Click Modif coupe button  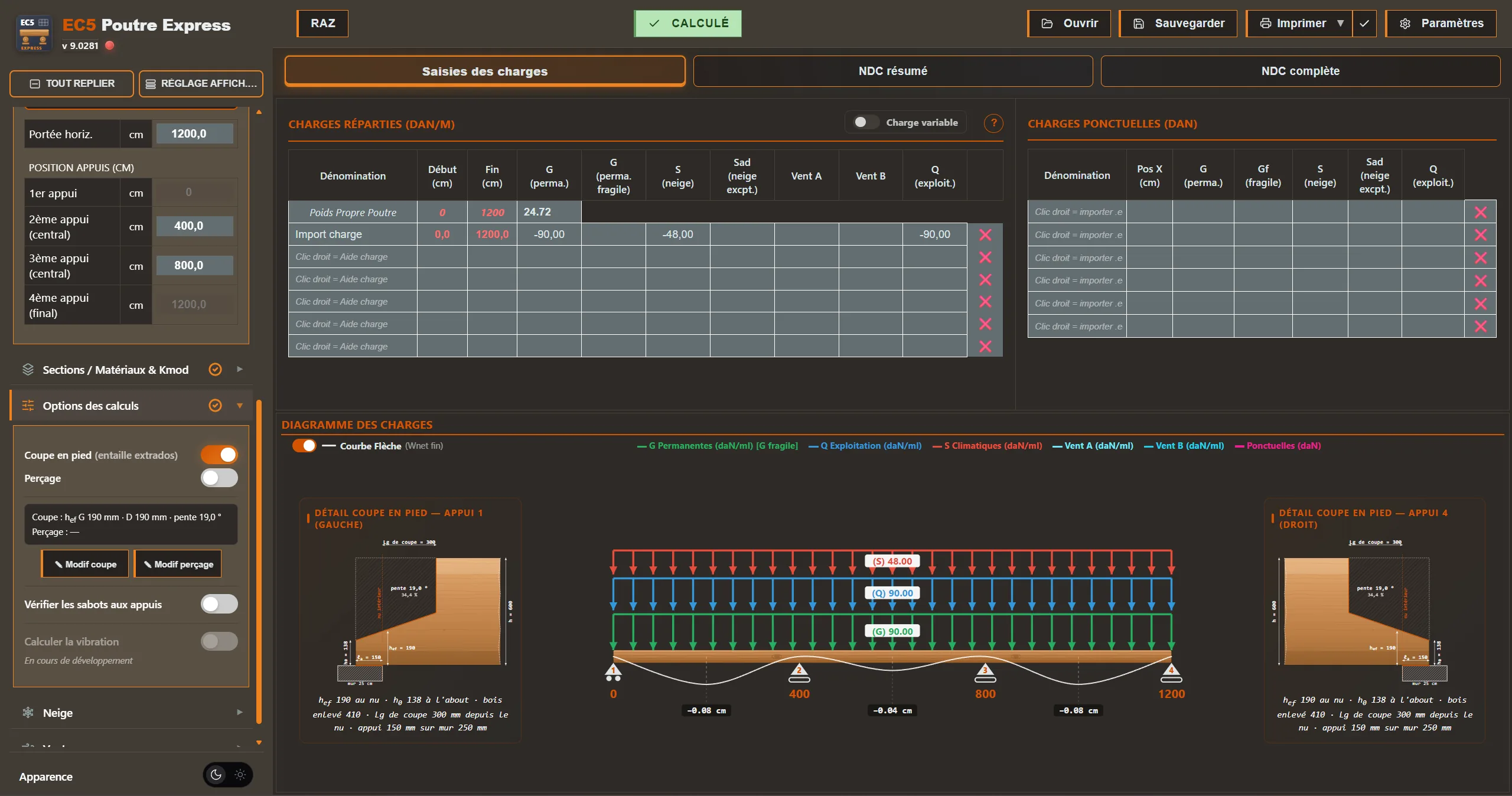(x=85, y=564)
